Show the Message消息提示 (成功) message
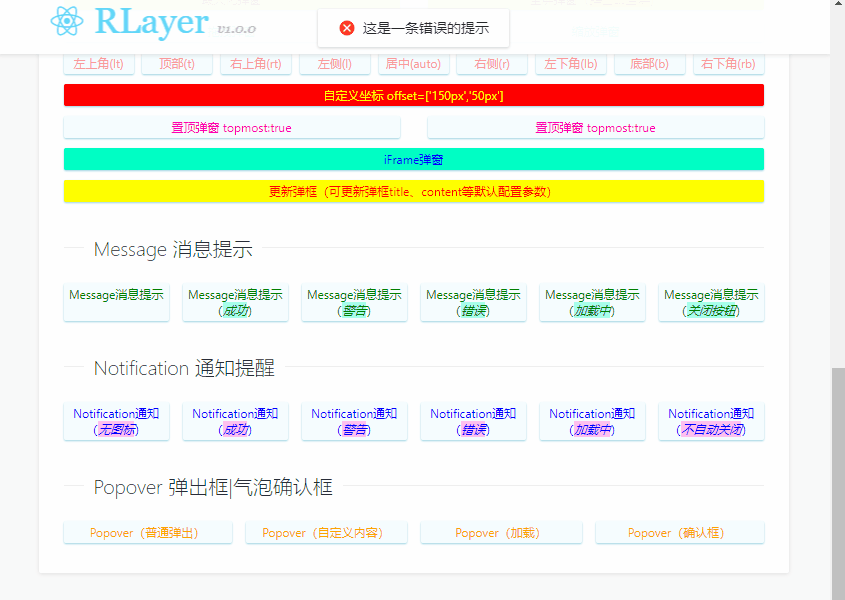Screen dimensions: 845x600 (235, 301)
